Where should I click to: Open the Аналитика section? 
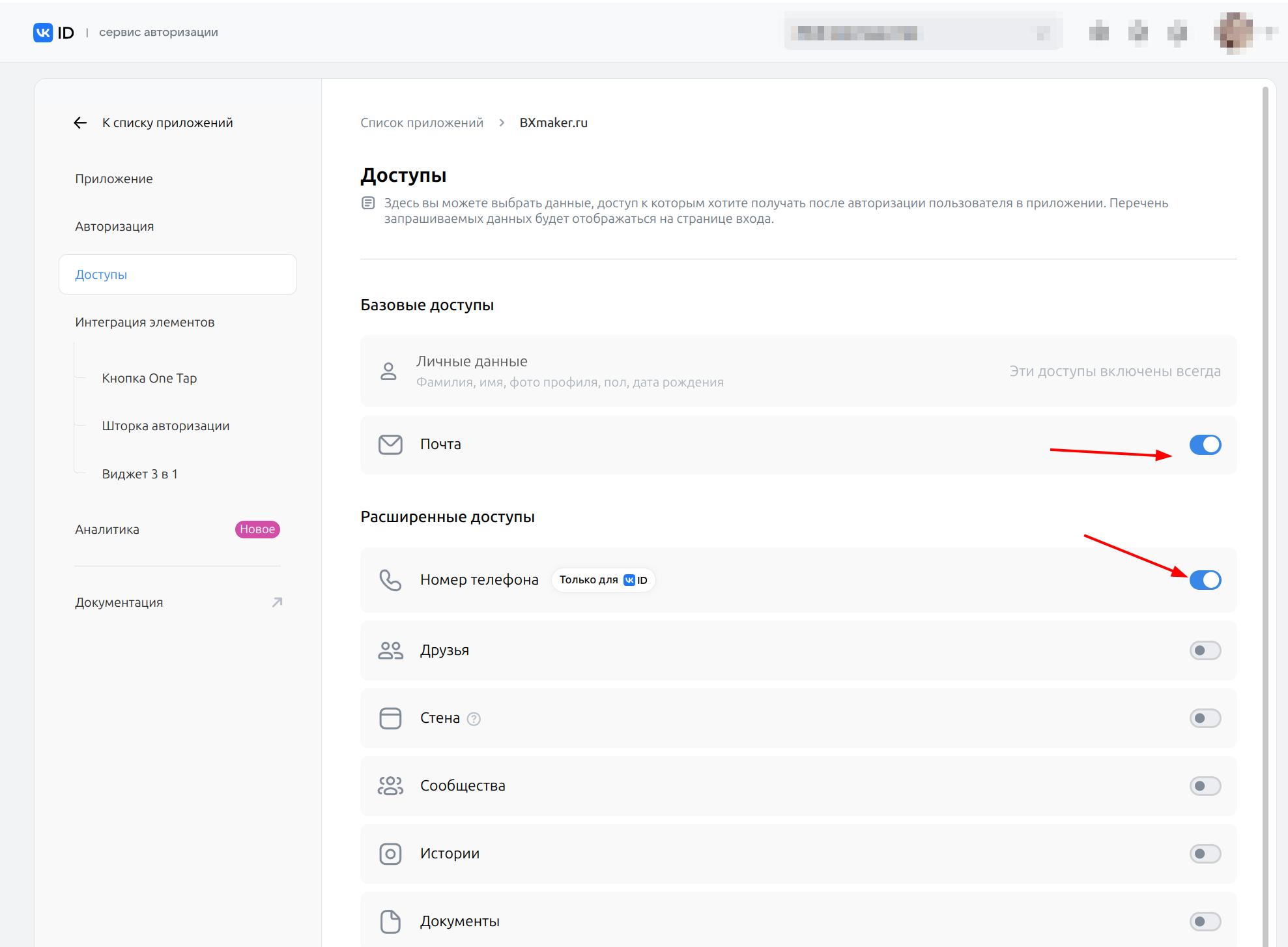(107, 530)
